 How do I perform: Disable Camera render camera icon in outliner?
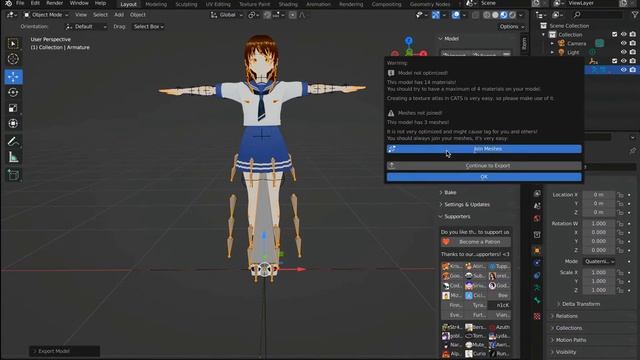(x=632, y=43)
